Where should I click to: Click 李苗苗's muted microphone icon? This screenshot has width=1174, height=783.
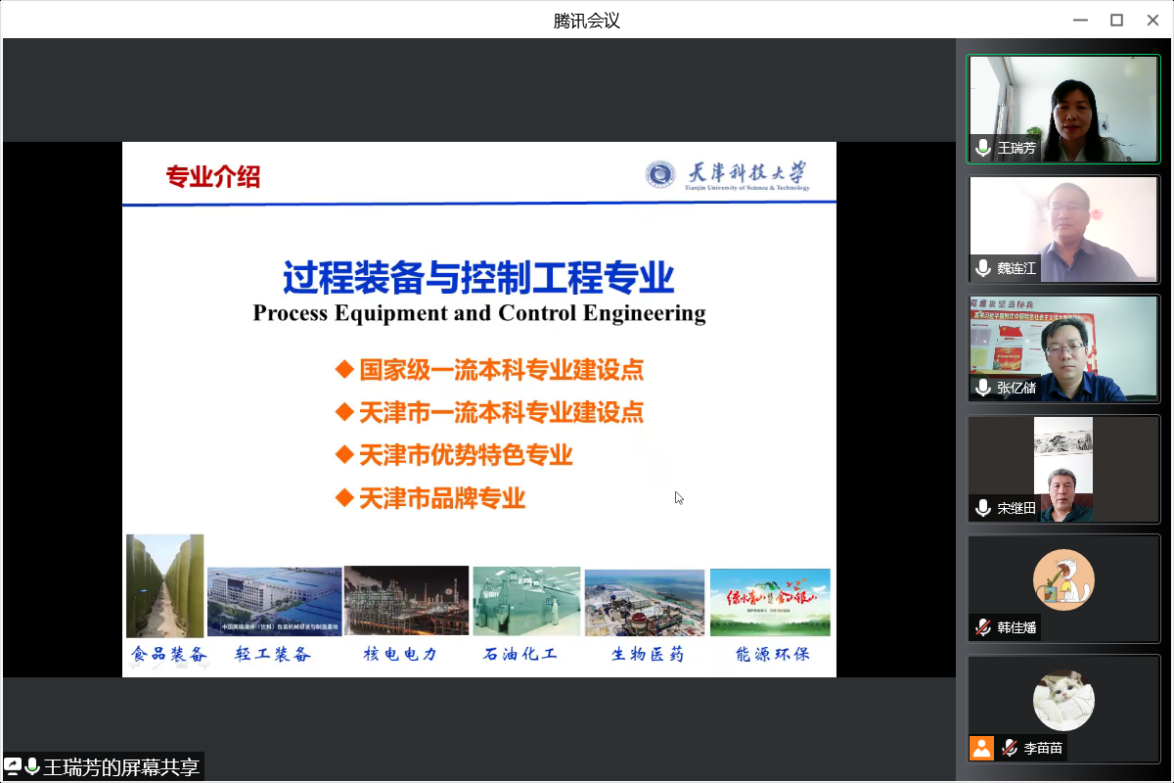click(1010, 748)
